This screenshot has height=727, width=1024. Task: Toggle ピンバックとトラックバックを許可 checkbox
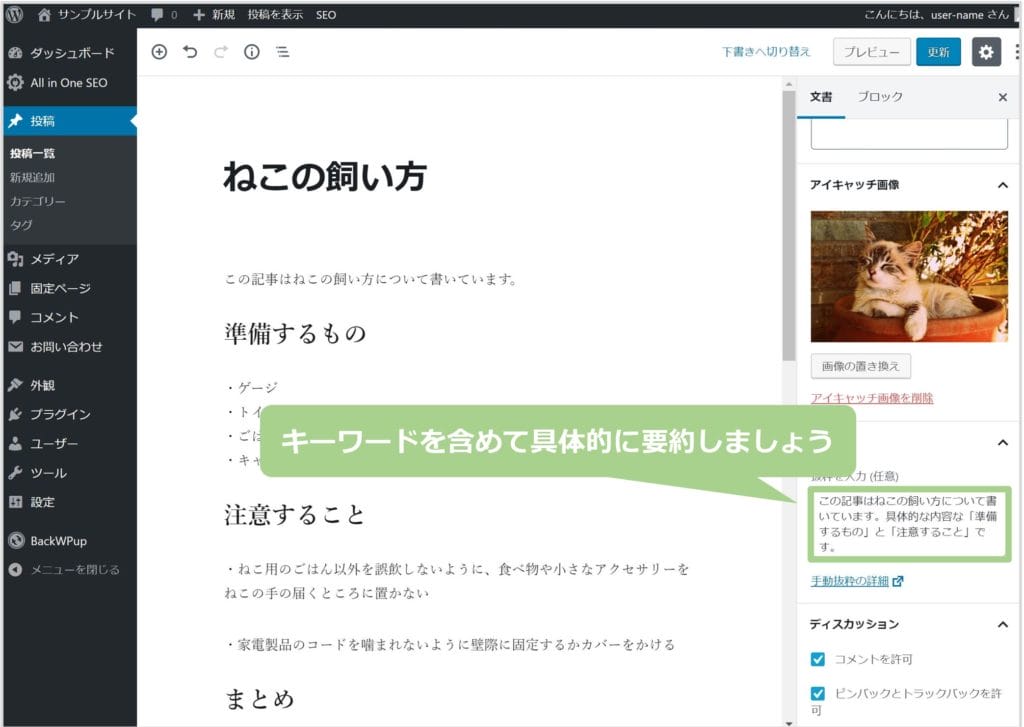(818, 693)
